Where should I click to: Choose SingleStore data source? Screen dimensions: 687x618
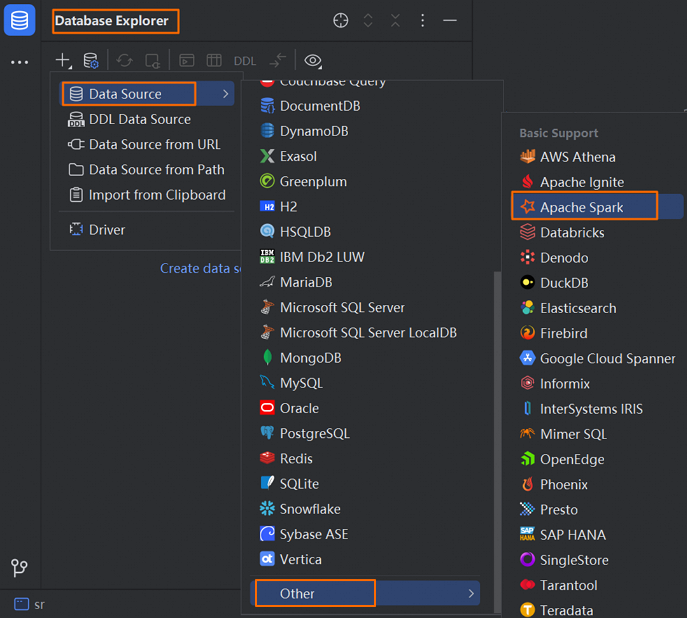(x=597, y=560)
